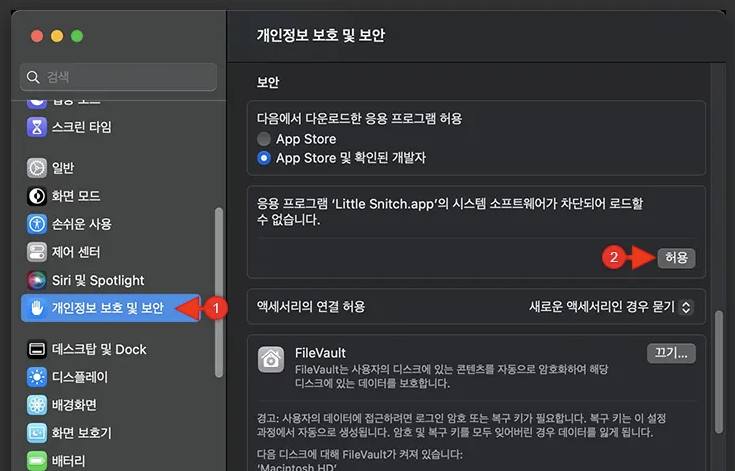735x471 pixels.
Task: Click the 'Little Snitch.app' blocked message text
Action: [450, 211]
